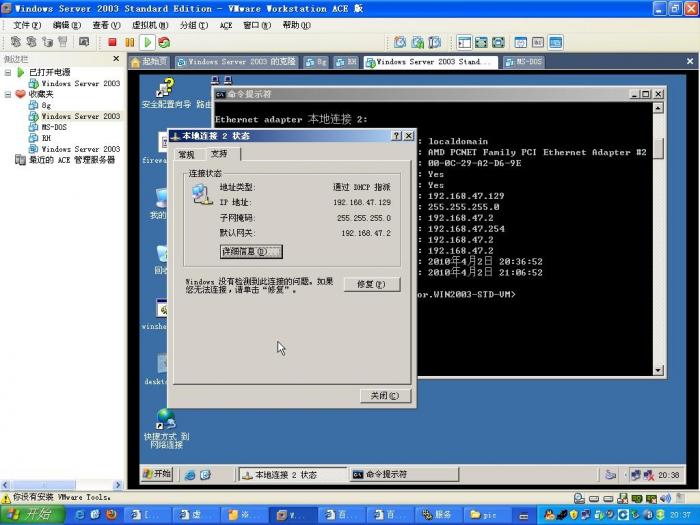700x525 pixels.
Task: Click the 服务 host taskbar button
Action: point(438,515)
